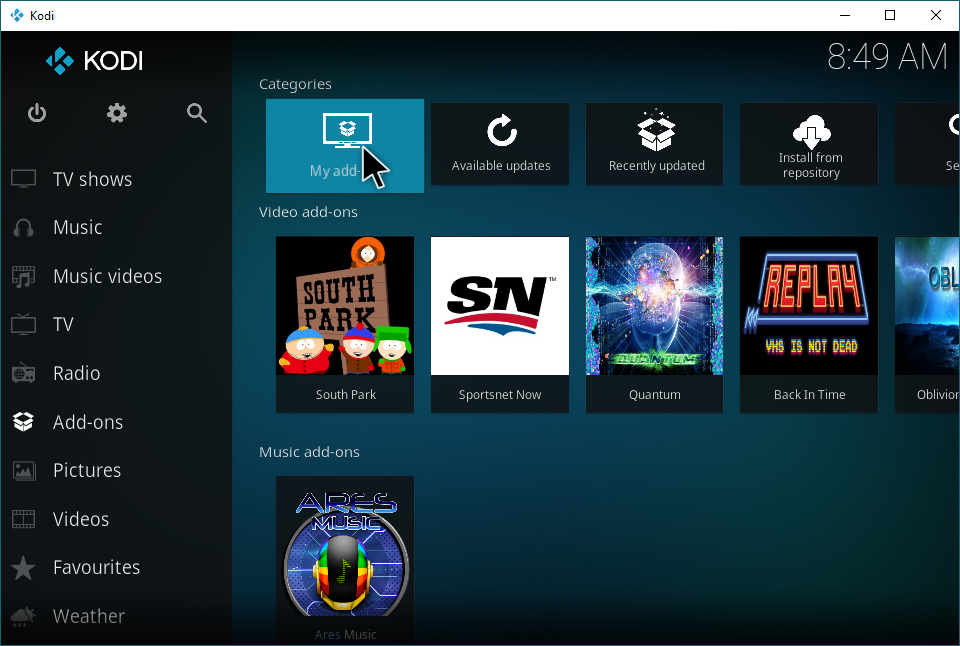Open Oblivion video add-on
Viewport: 960px width, 646px height.
[927, 325]
